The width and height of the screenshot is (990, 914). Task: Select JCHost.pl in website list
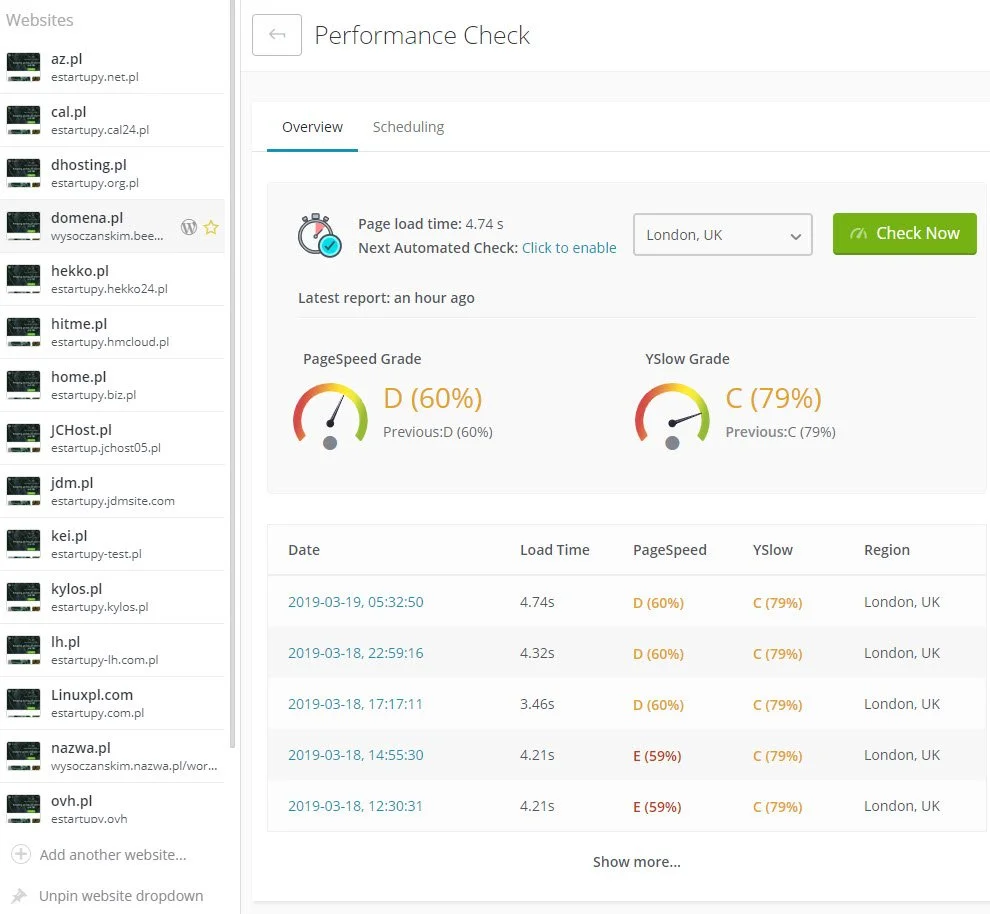[112, 438]
